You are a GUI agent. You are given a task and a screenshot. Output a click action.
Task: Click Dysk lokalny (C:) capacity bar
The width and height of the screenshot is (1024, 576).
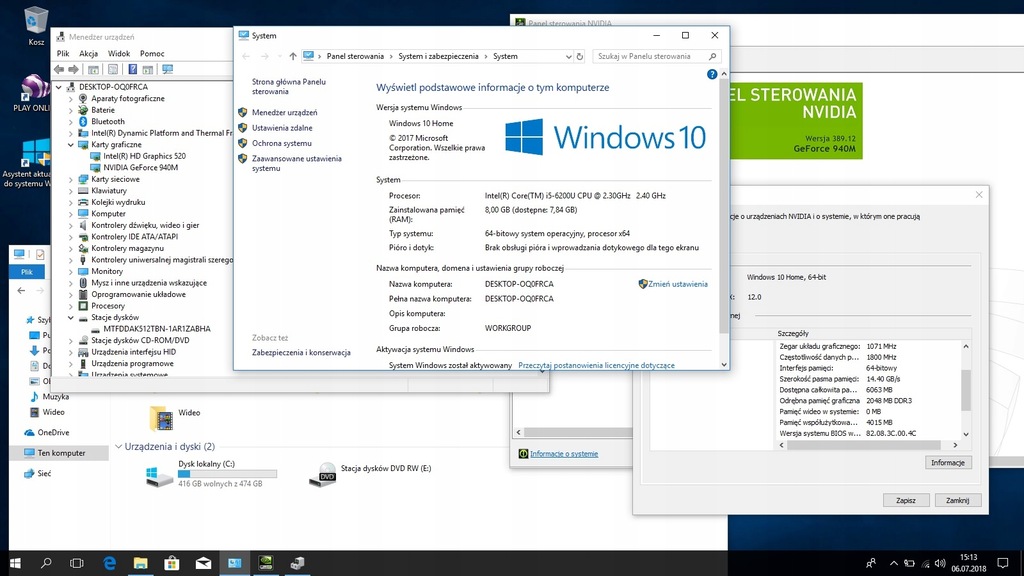(227, 474)
